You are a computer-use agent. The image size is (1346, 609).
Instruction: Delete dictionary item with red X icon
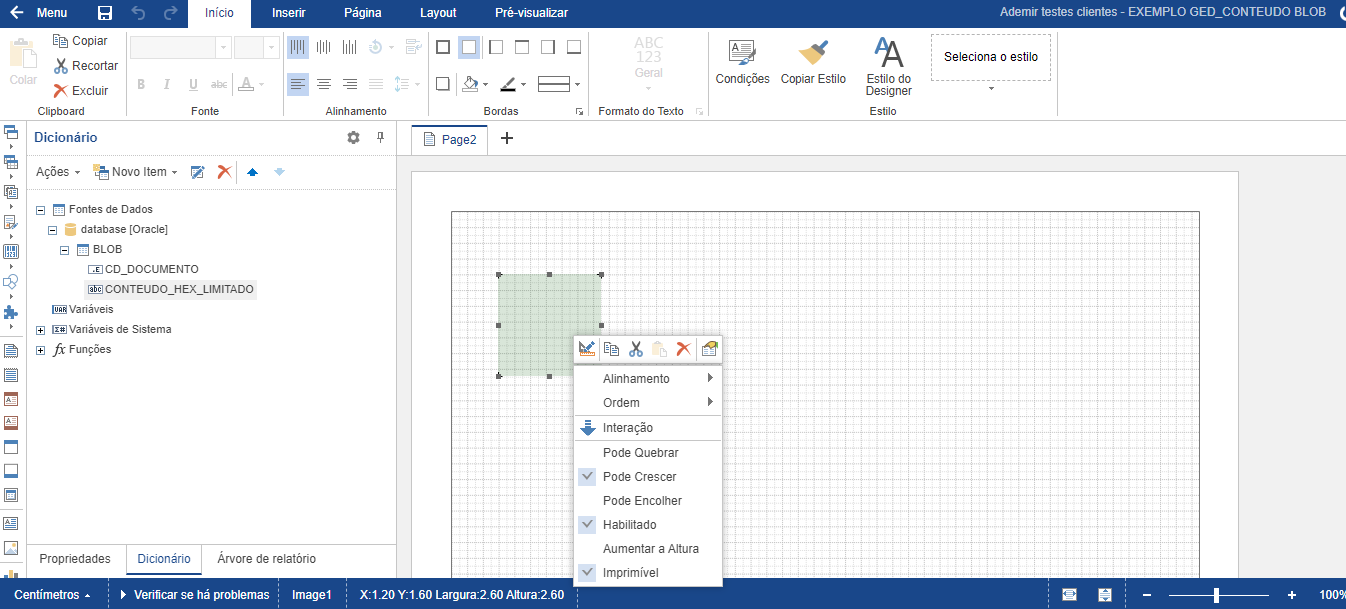(x=225, y=172)
